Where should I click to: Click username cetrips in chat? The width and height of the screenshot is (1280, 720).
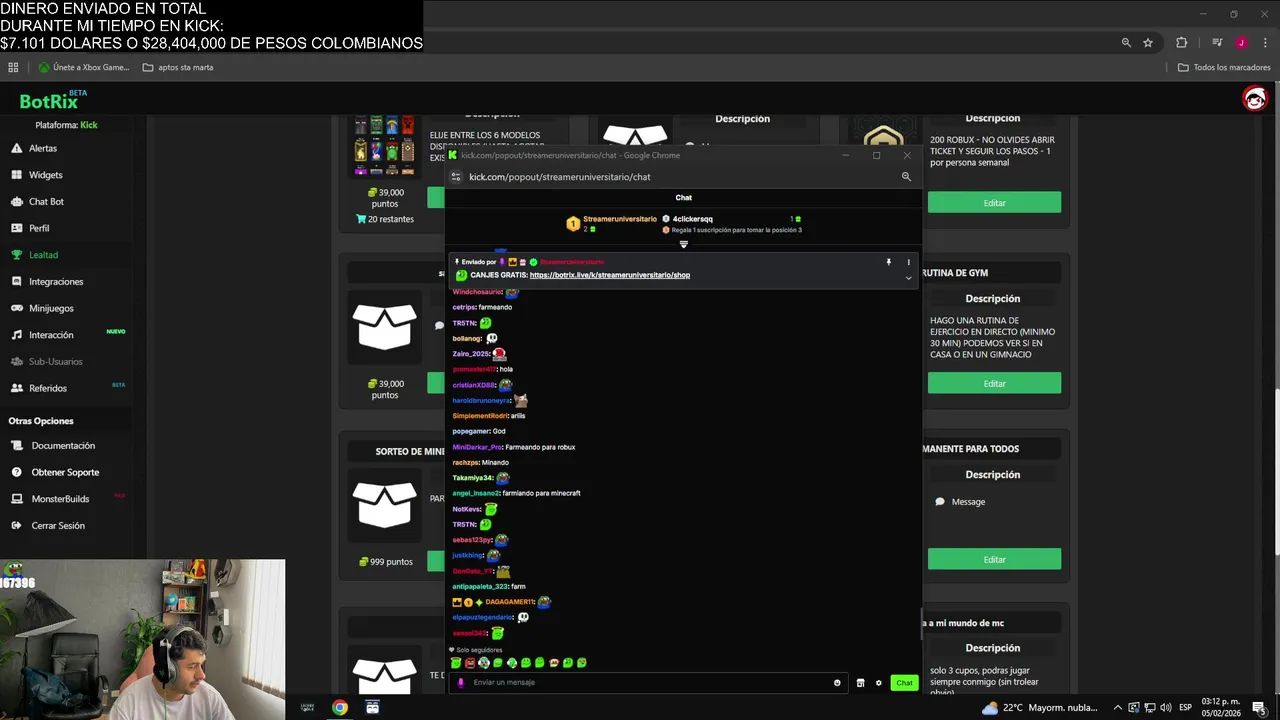(464, 307)
